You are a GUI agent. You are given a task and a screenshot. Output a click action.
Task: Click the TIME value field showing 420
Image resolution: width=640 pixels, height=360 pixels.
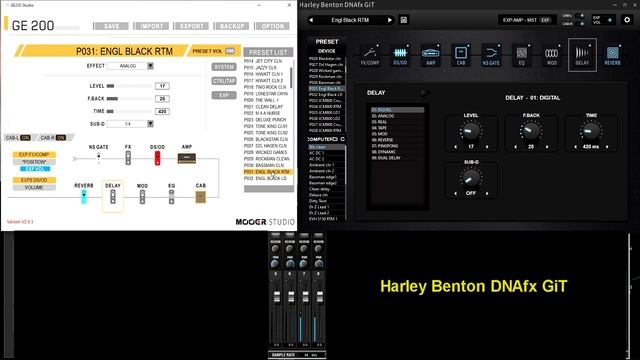coord(162,111)
